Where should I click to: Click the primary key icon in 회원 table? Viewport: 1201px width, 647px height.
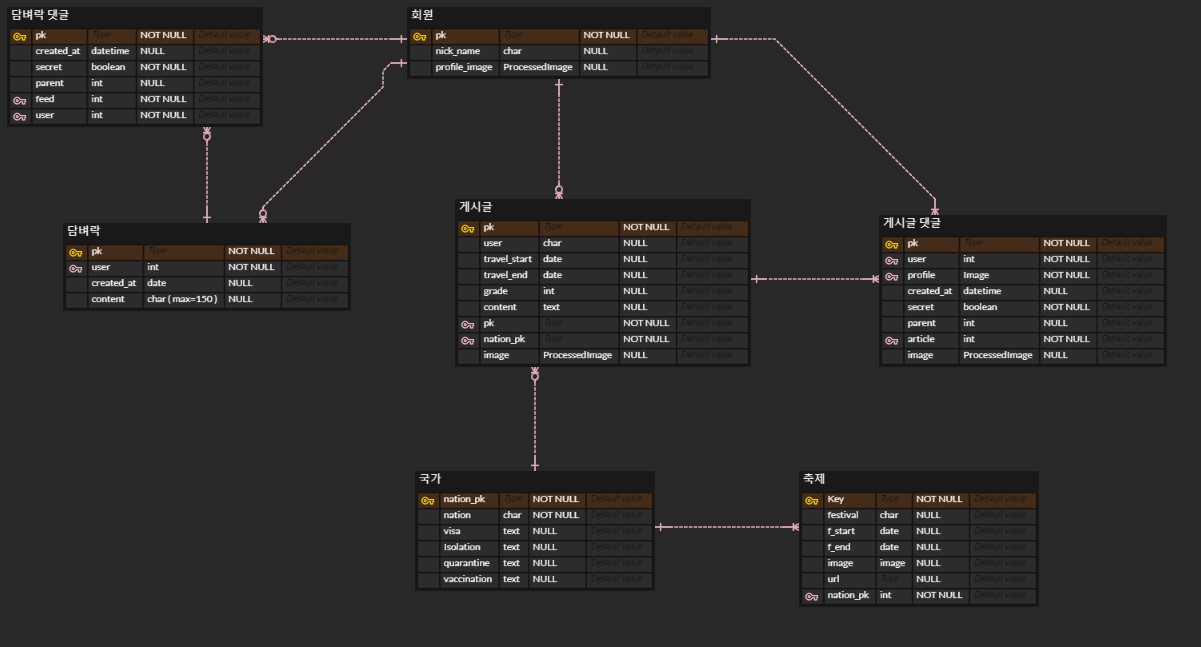pyautogui.click(x=419, y=35)
